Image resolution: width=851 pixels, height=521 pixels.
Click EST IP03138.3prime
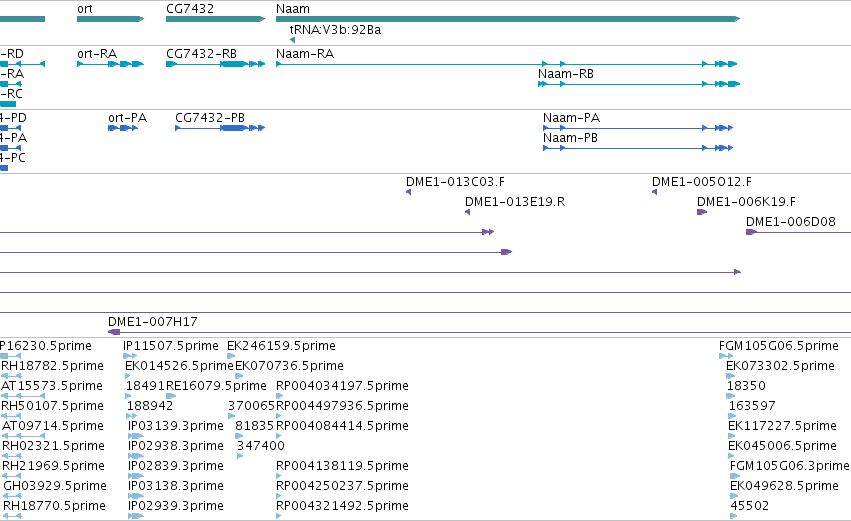tap(176, 486)
